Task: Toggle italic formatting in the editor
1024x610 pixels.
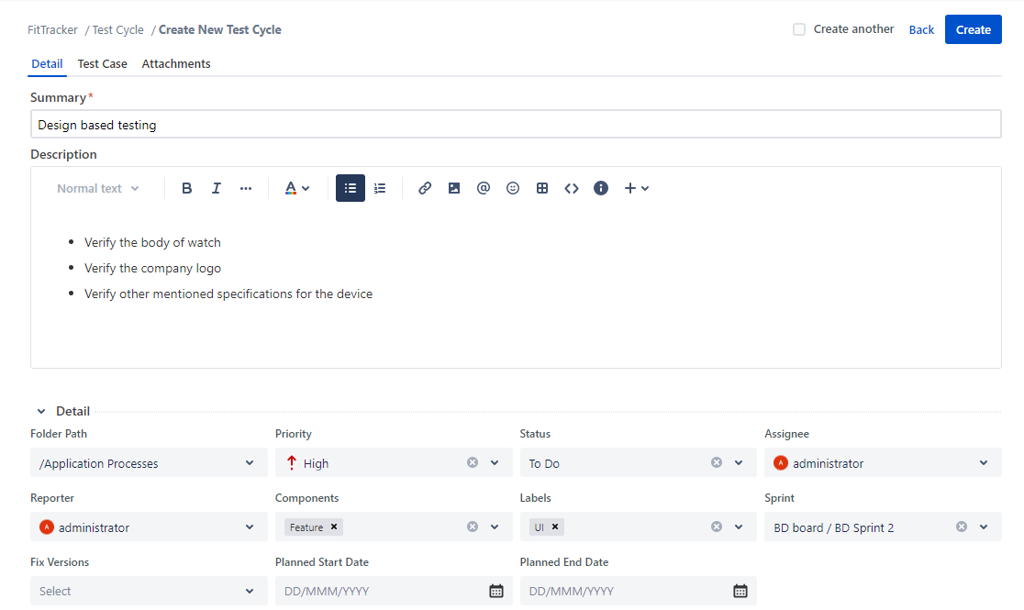Action: pyautogui.click(x=216, y=188)
